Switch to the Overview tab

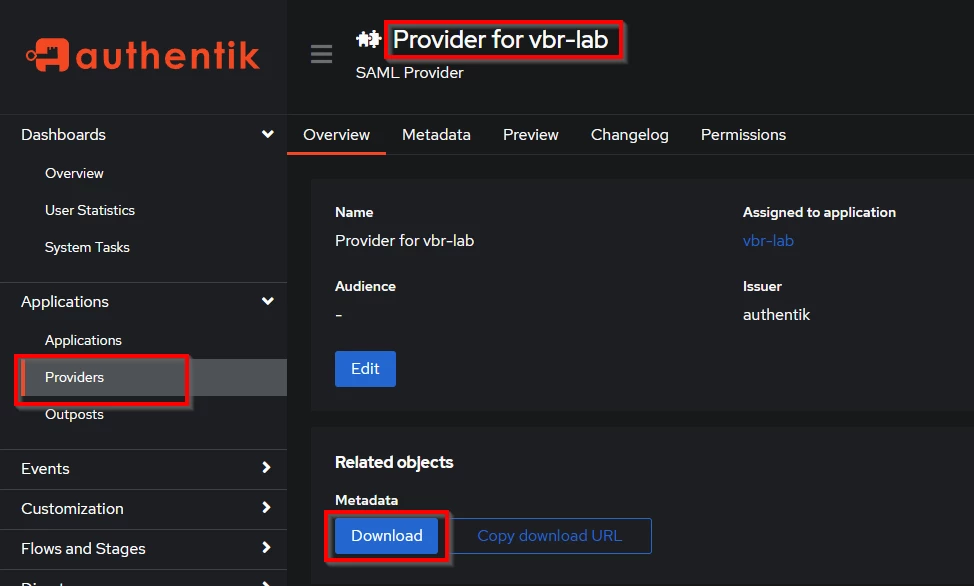pos(336,135)
